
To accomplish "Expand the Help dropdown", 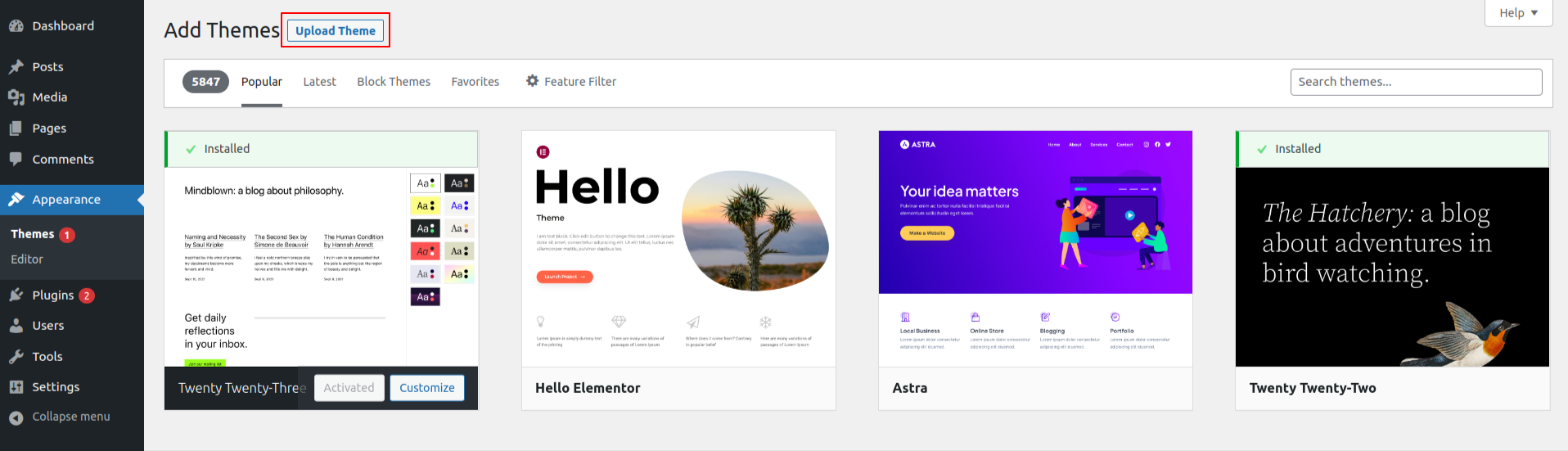I will (x=1518, y=13).
